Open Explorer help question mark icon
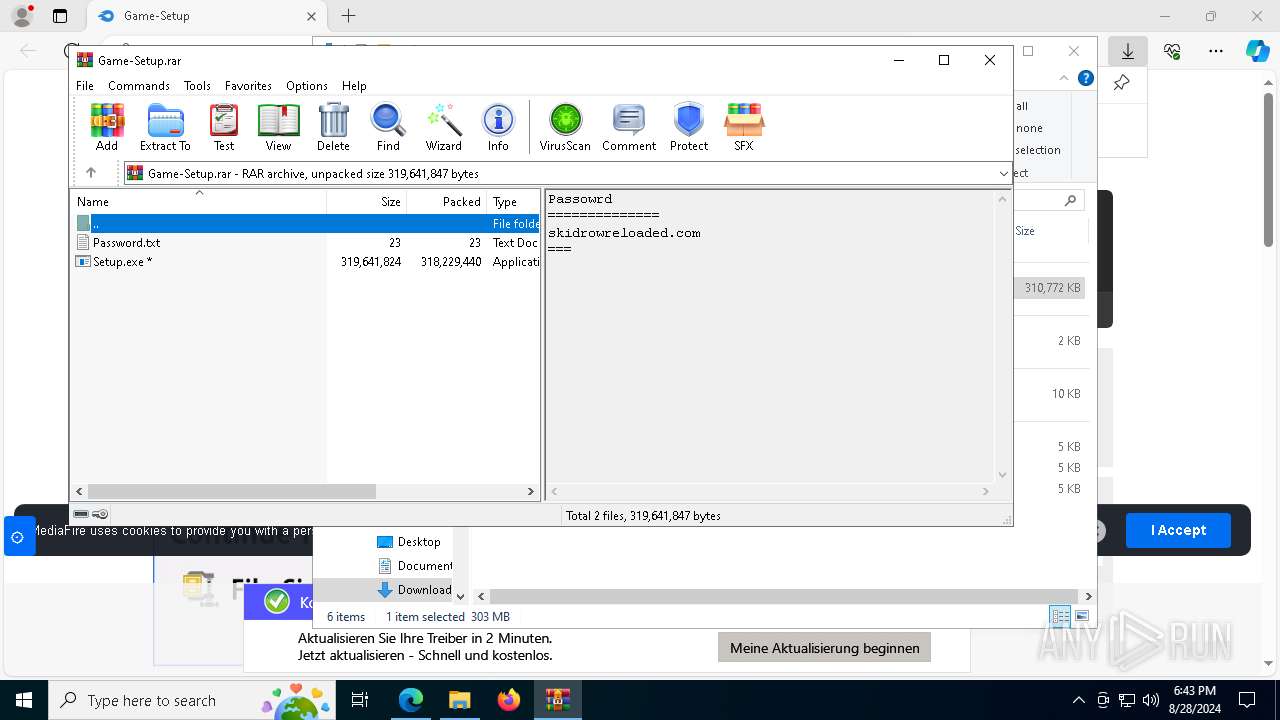 tap(1085, 78)
